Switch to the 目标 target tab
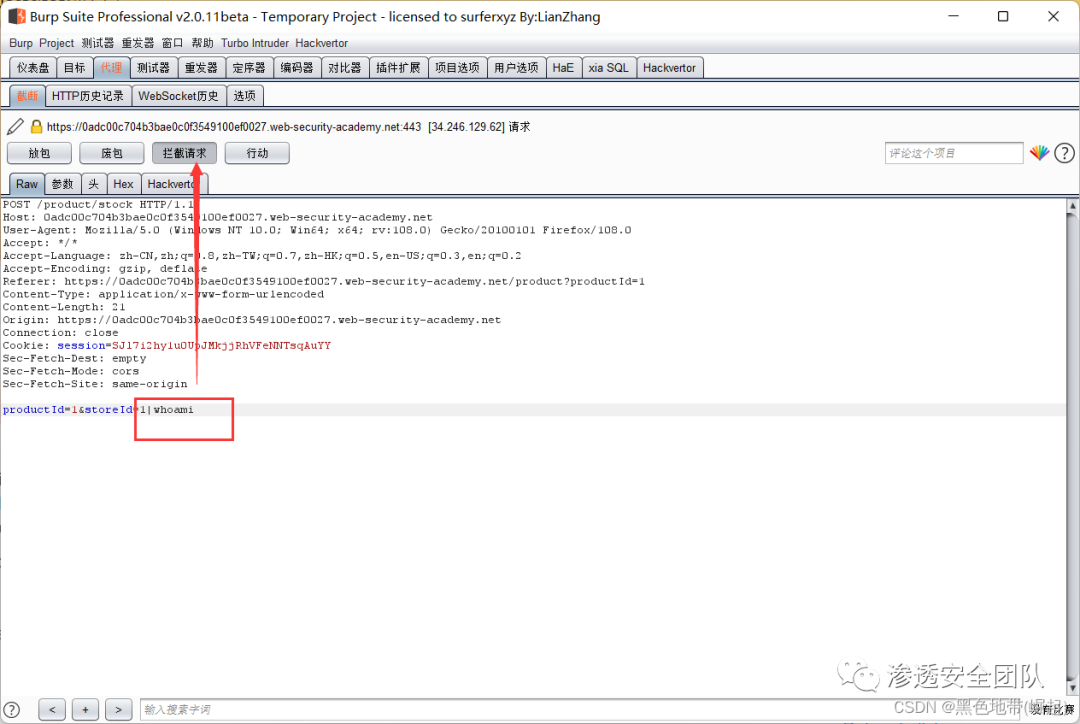1080x724 pixels. coord(74,68)
